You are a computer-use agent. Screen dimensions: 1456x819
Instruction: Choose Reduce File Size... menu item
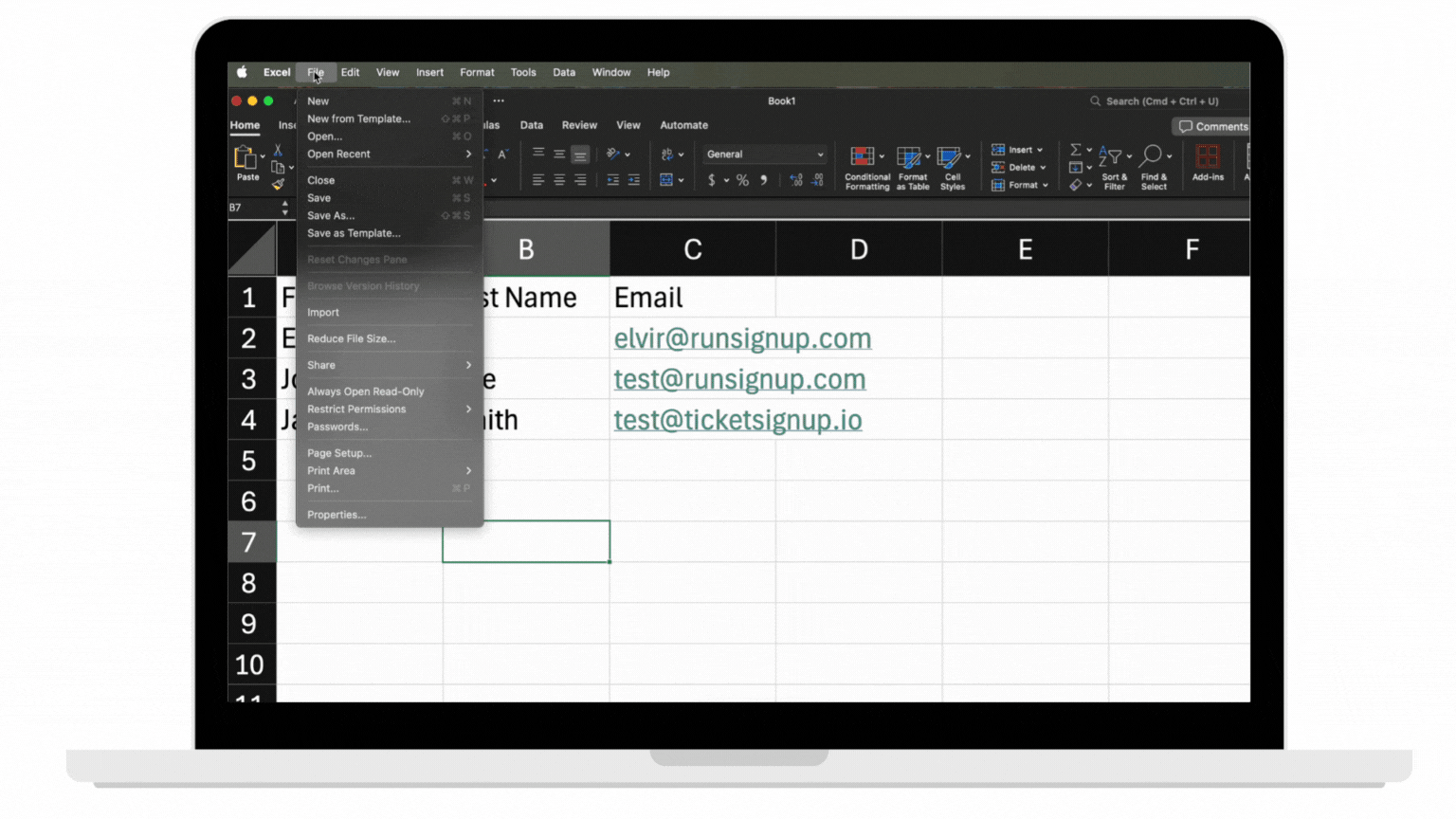coord(389,338)
